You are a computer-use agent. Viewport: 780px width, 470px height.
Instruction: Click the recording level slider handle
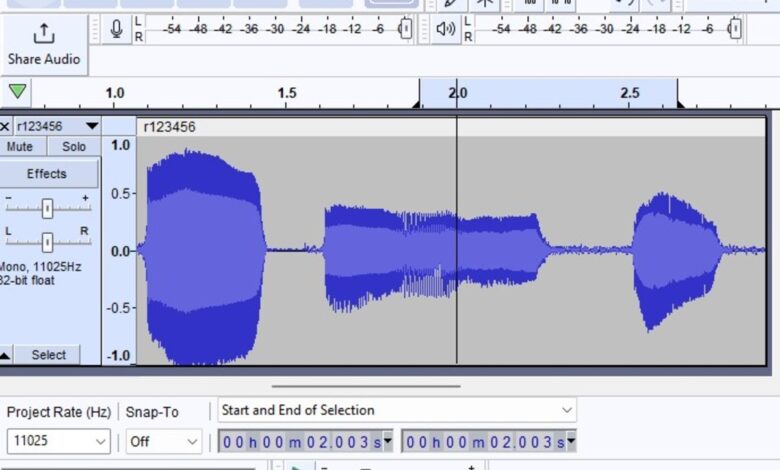click(406, 28)
